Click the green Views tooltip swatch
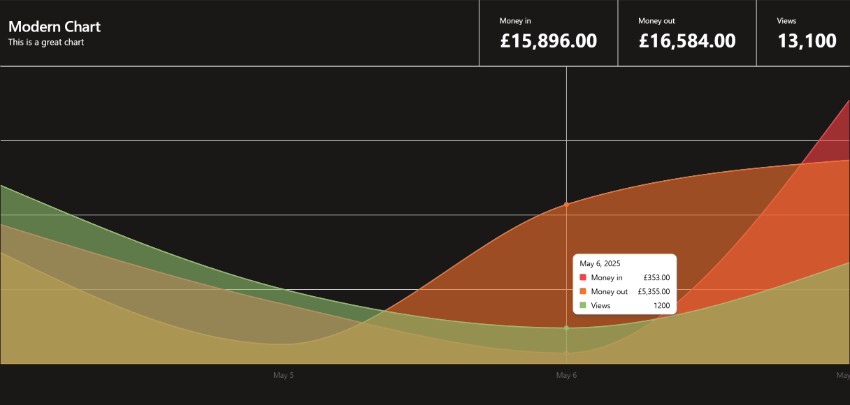 pyautogui.click(x=583, y=306)
